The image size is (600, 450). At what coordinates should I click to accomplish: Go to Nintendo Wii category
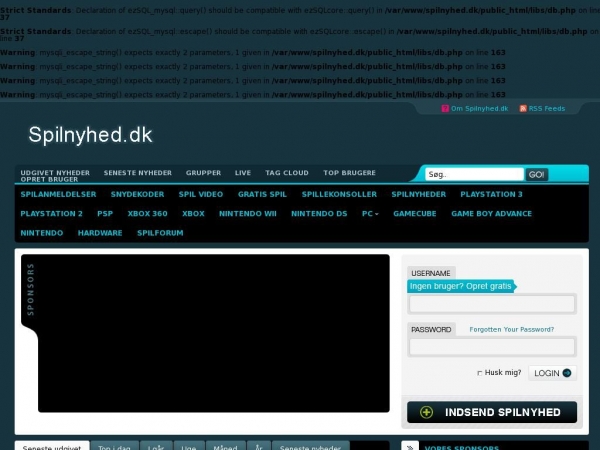click(248, 214)
